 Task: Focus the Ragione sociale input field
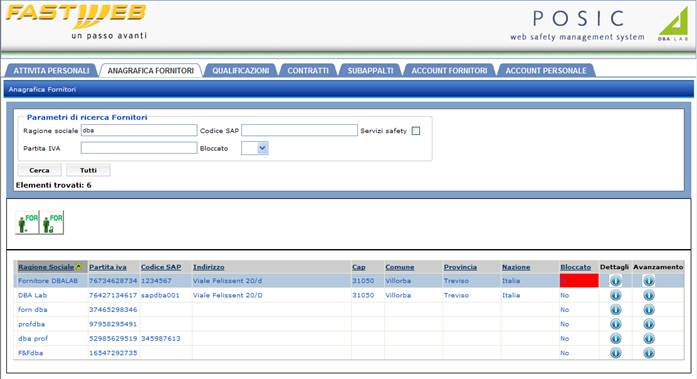pos(139,130)
